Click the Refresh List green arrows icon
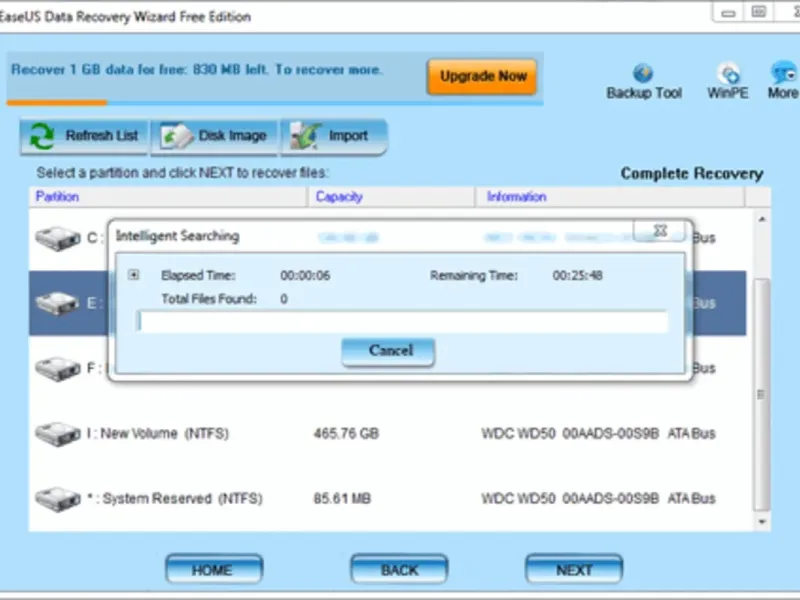800x600 pixels. coord(41,136)
